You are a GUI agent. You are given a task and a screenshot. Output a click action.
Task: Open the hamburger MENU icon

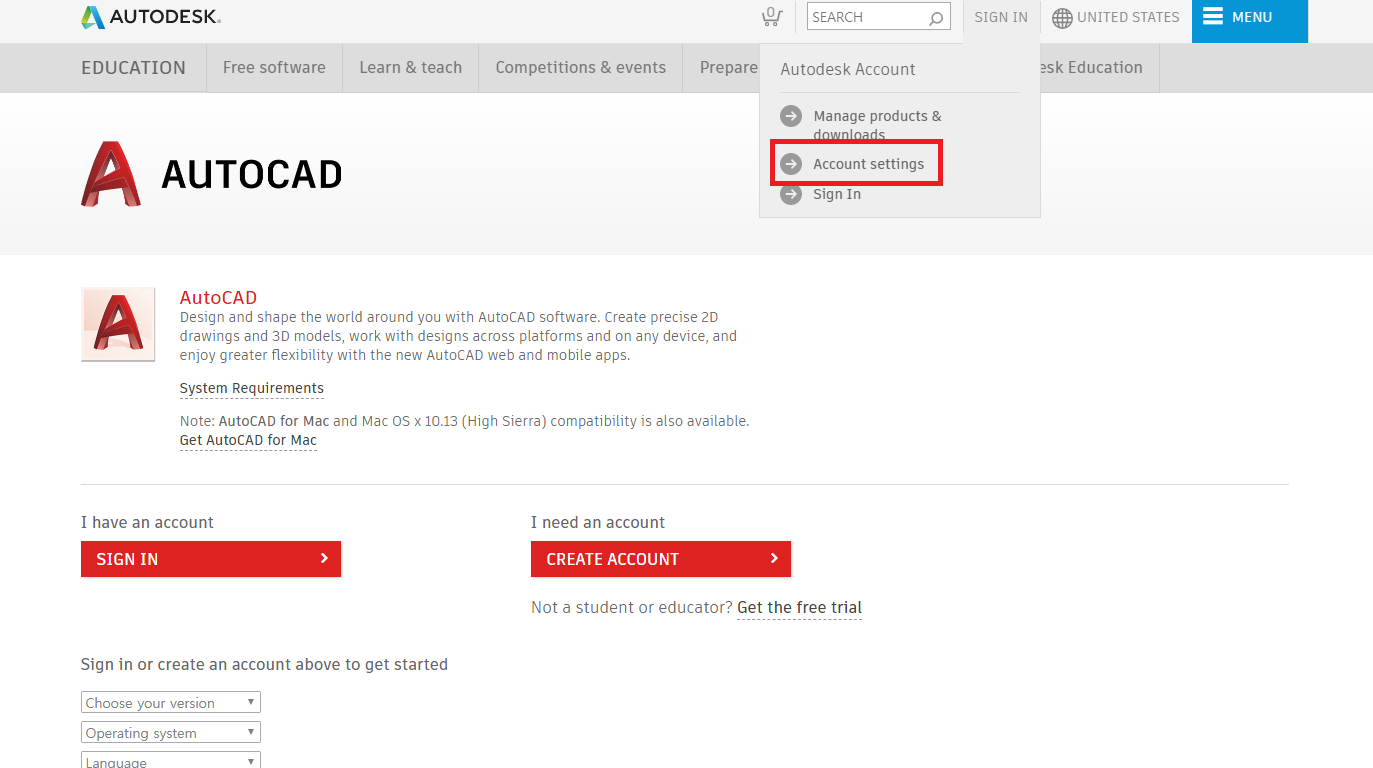pyautogui.click(x=1213, y=16)
